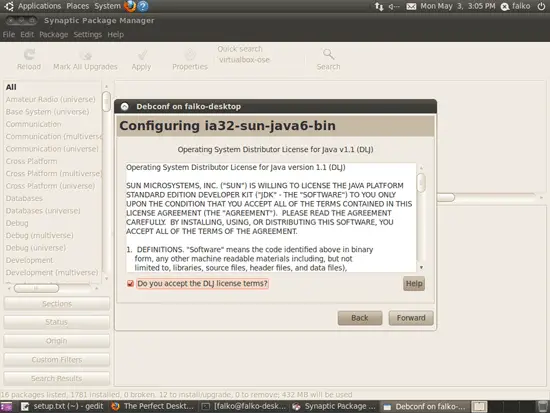Switch to The Perfect Desktop Firefox window
The height and width of the screenshot is (413, 550).
(x=153, y=406)
